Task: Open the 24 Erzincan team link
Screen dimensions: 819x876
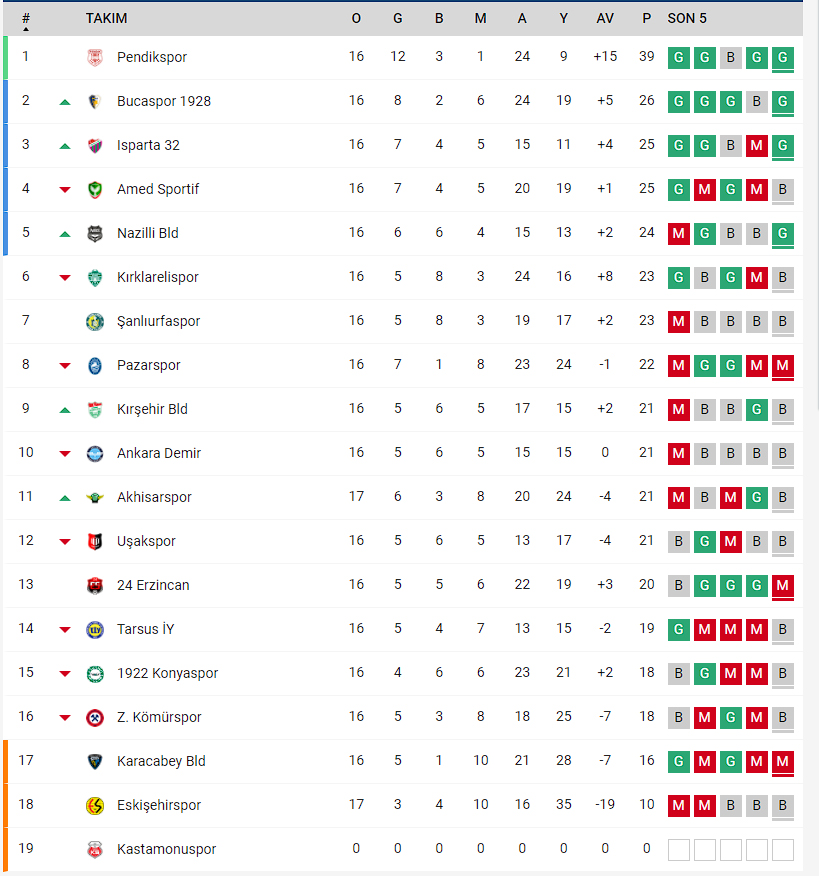Action: click(153, 585)
